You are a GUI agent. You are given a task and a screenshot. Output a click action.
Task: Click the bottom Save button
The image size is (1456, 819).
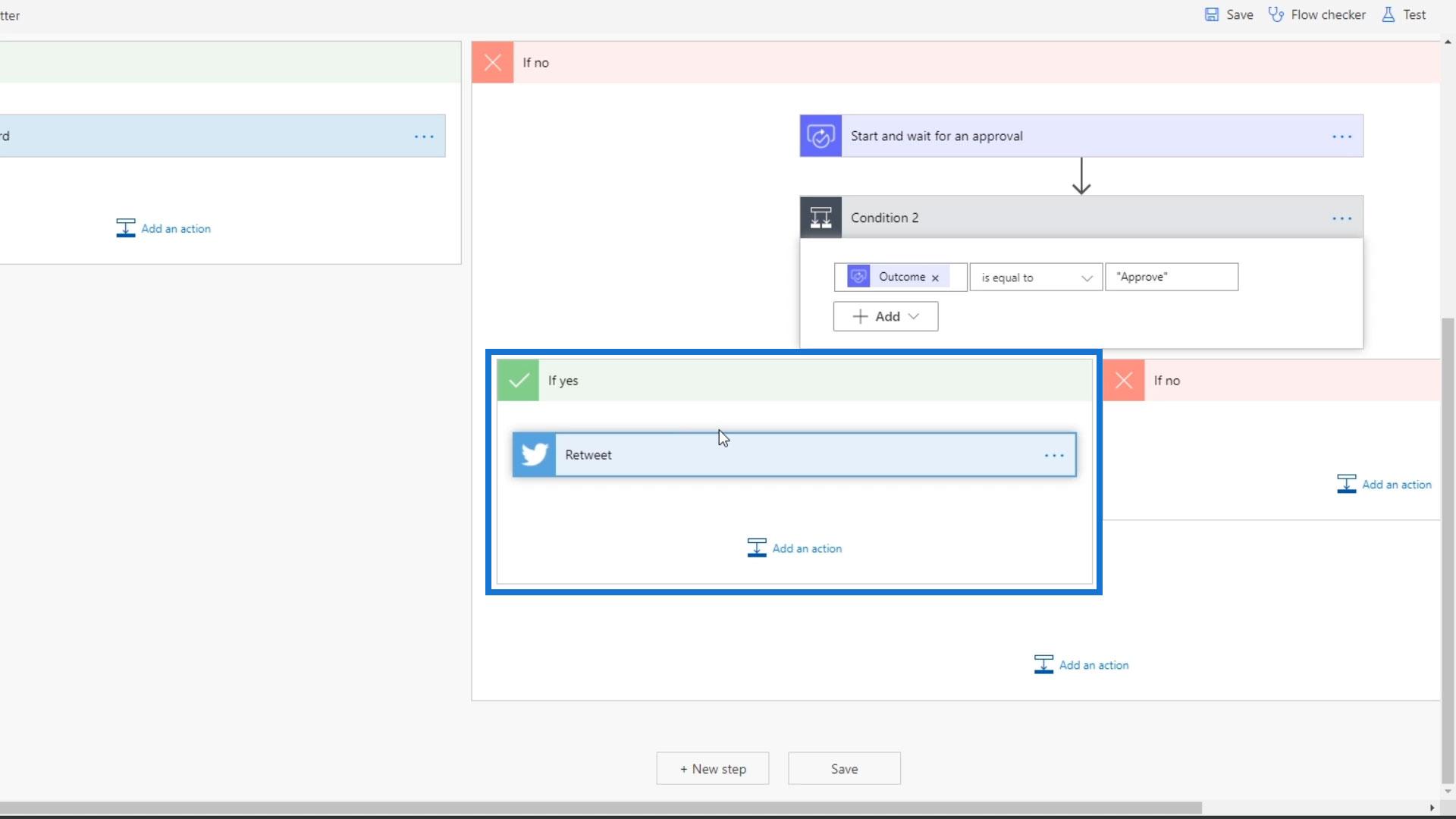[x=844, y=769]
